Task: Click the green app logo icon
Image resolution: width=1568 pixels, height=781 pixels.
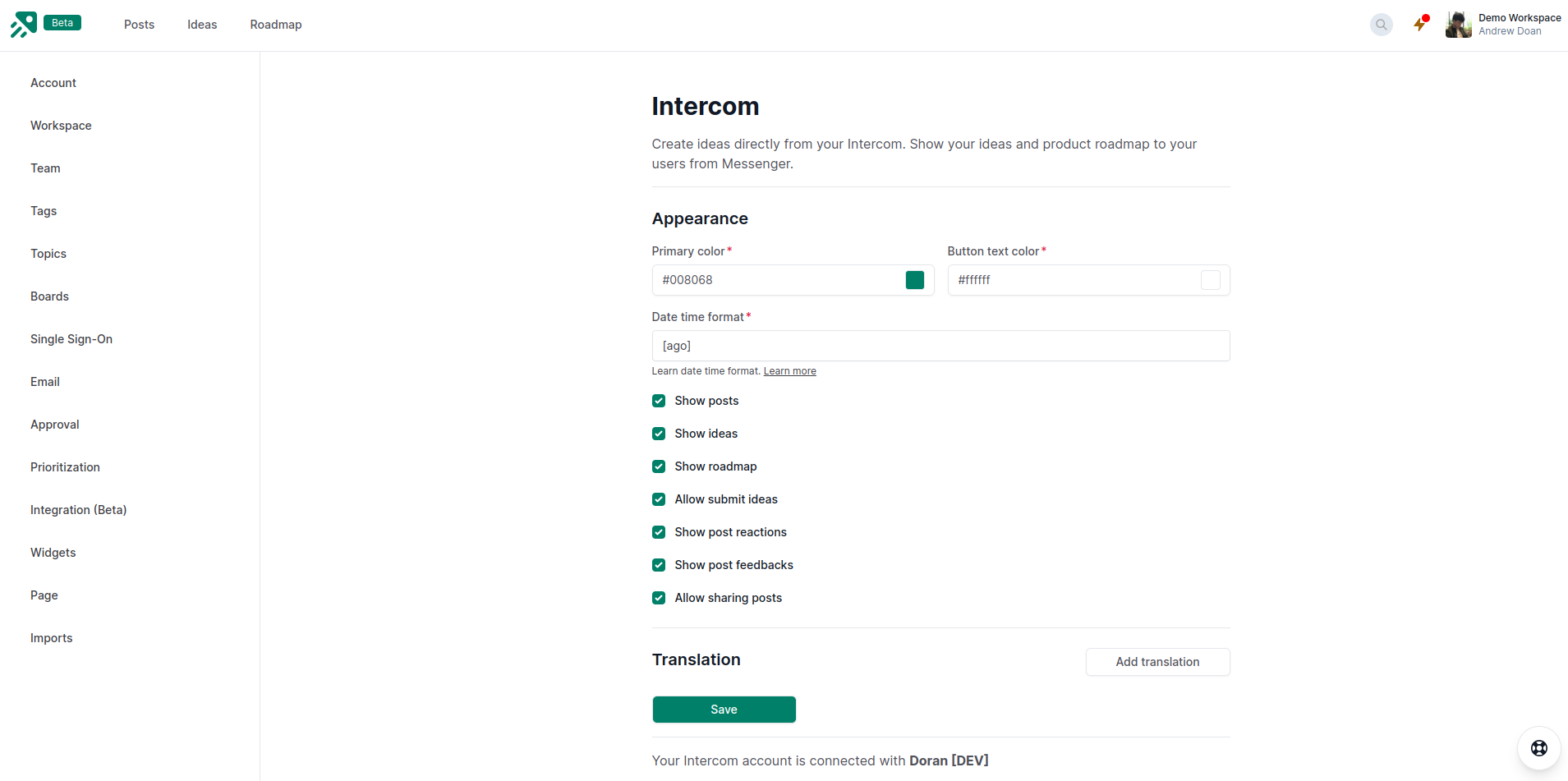Action: [x=23, y=25]
